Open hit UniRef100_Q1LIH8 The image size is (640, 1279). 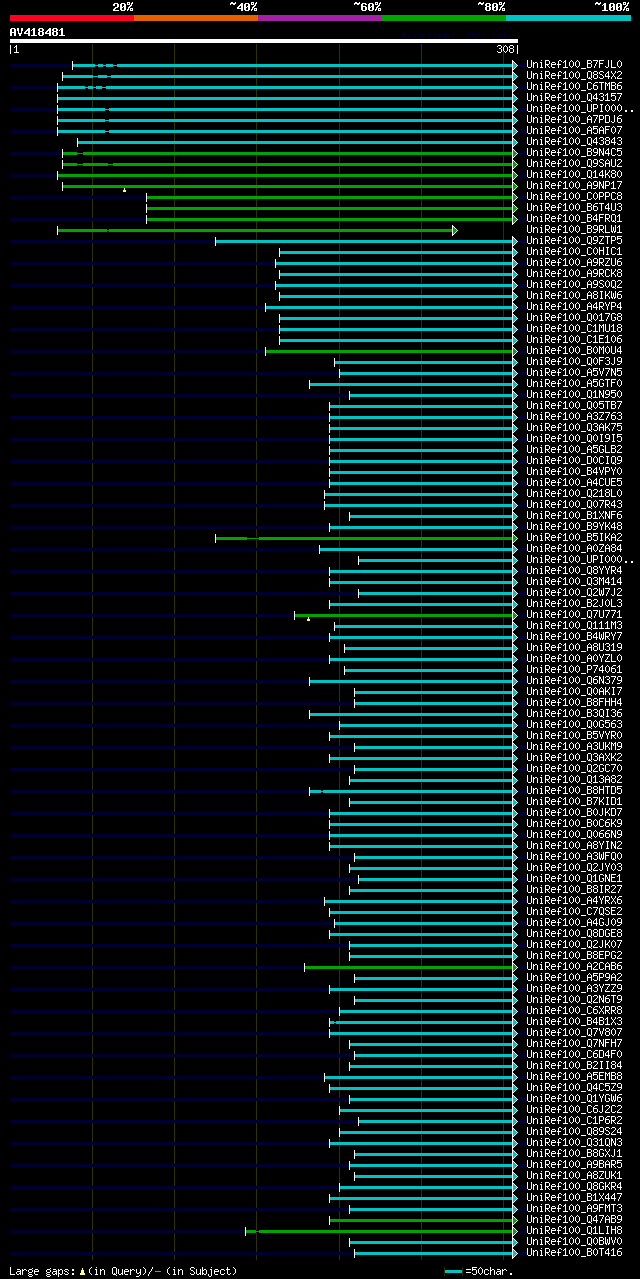point(574,1231)
